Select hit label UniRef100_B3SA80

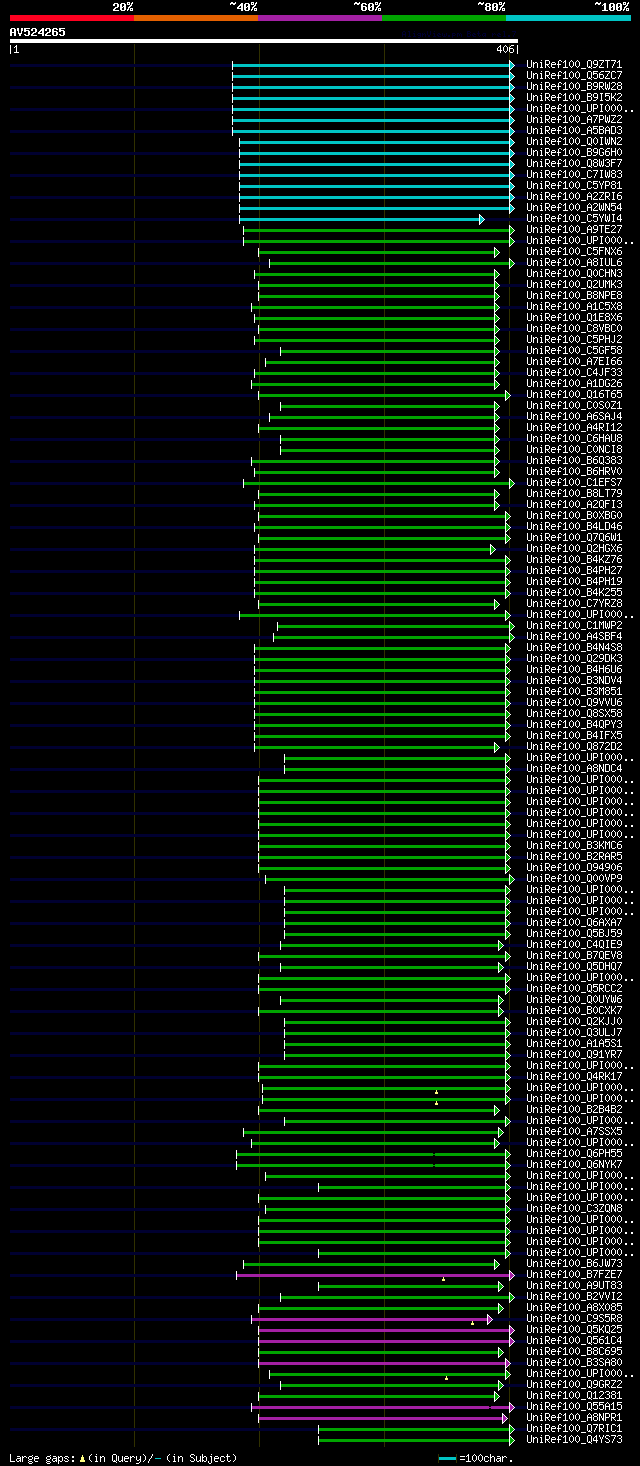(x=574, y=1363)
